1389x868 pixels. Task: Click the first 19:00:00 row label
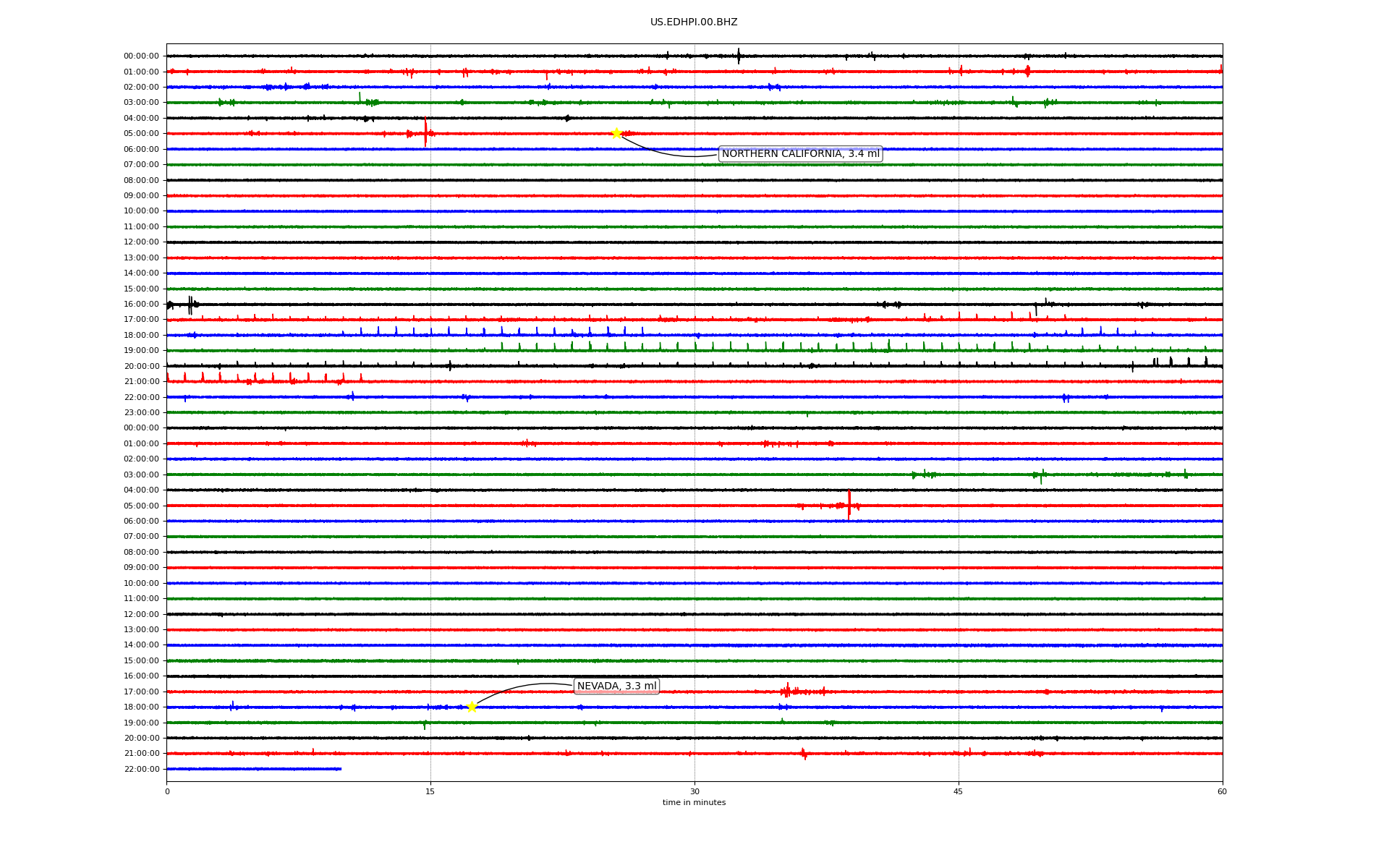coord(141,351)
